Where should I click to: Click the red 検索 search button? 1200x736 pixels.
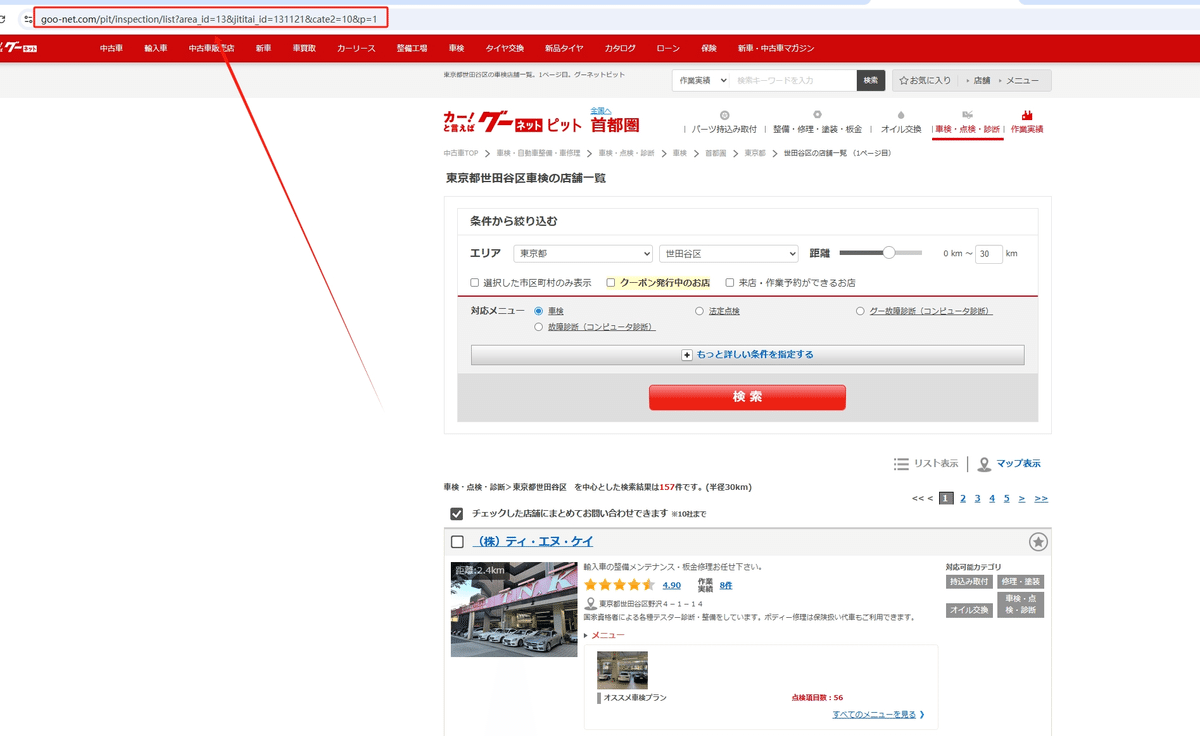(747, 397)
